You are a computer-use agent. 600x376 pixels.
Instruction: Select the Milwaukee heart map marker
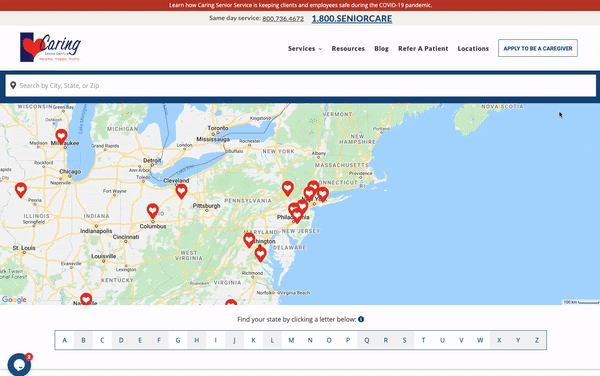pos(61,137)
